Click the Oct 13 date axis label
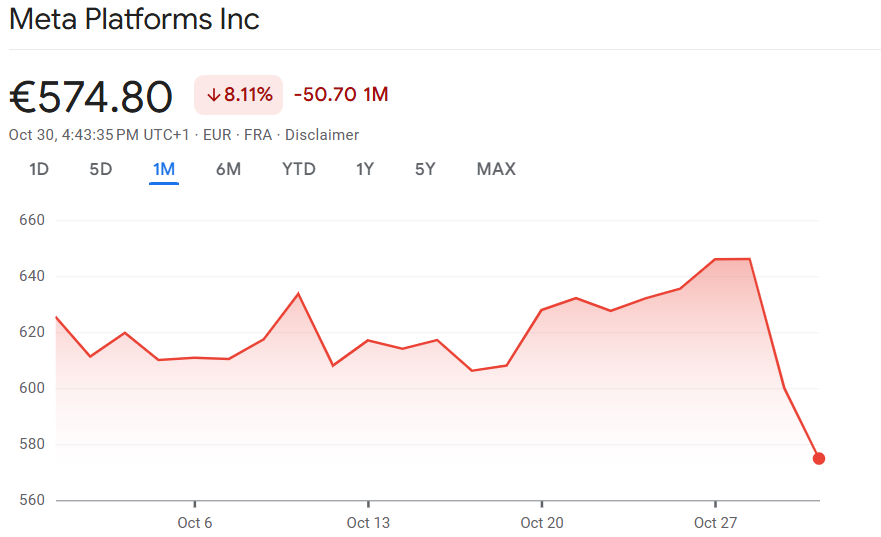This screenshot has height=537, width=881. tap(368, 522)
